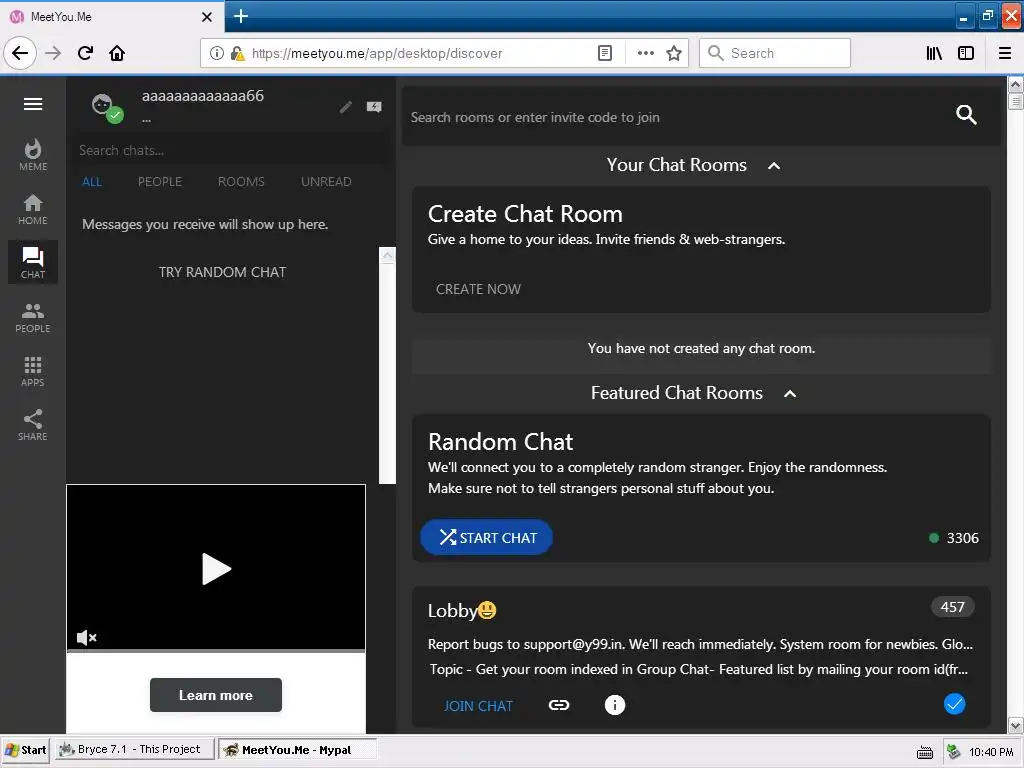The height and width of the screenshot is (768, 1024).
Task: Open the PEOPLE sidebar section
Action: 33,318
